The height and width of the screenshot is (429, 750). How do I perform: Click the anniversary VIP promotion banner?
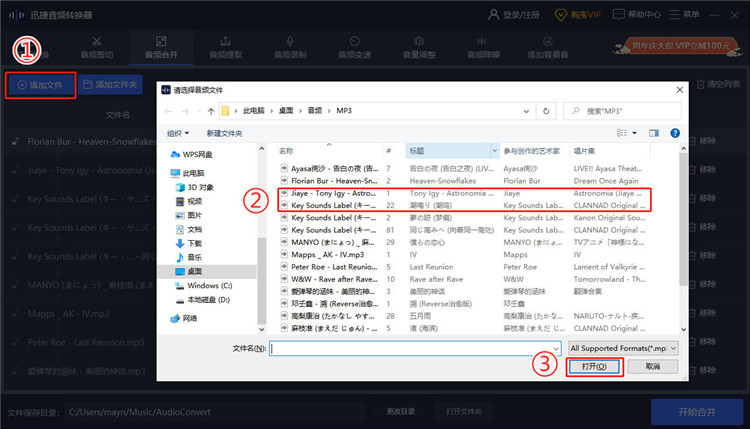(x=677, y=46)
